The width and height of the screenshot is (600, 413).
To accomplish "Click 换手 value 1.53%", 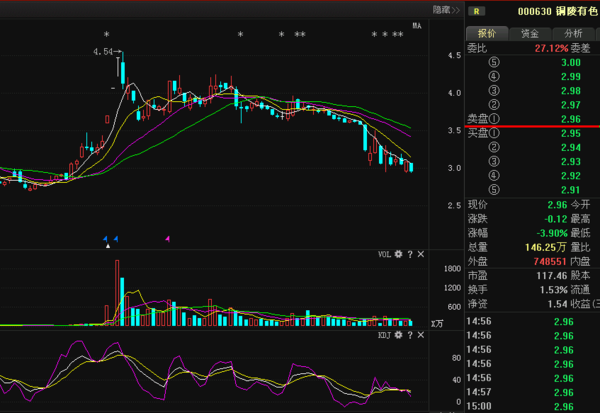I will 554,290.
